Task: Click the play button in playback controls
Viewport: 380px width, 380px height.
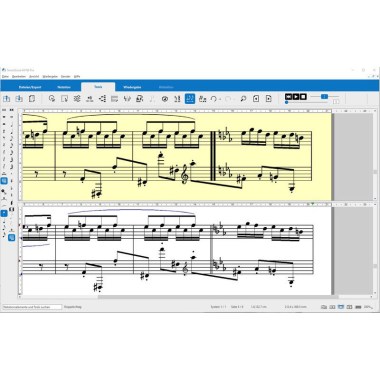Action: point(296,97)
